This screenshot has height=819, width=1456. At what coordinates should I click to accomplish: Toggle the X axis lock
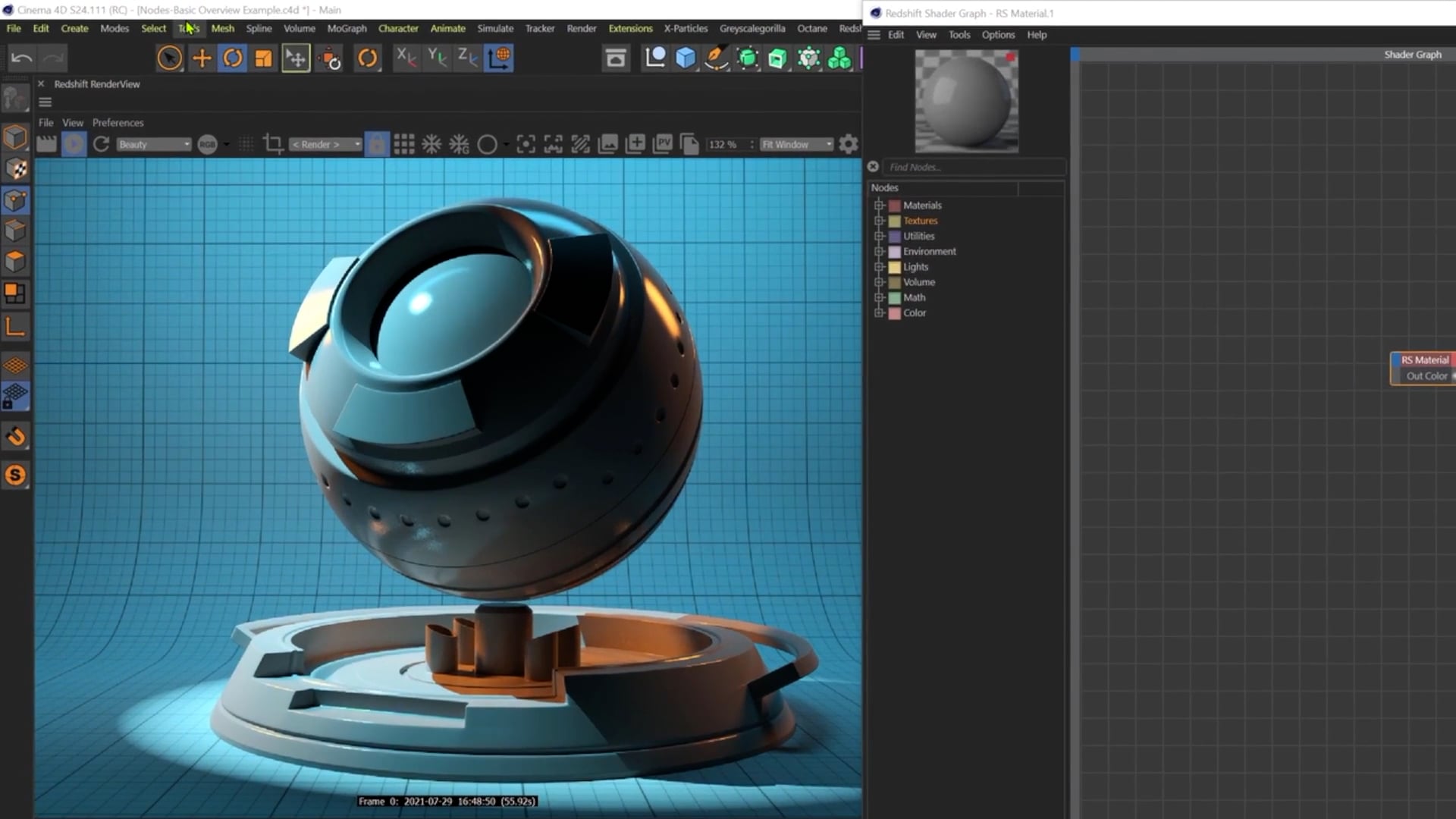coord(406,58)
